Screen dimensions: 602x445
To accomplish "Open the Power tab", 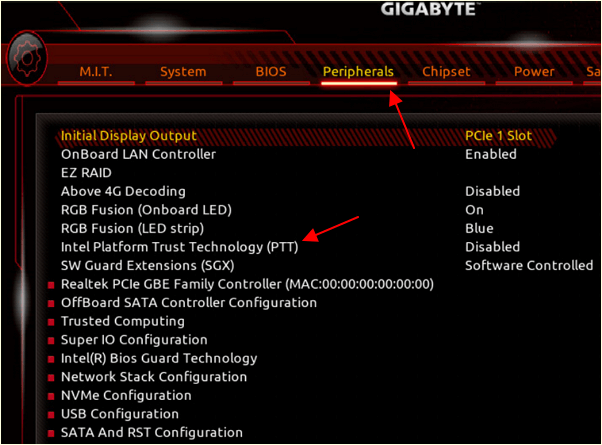I will pyautogui.click(x=534, y=72).
